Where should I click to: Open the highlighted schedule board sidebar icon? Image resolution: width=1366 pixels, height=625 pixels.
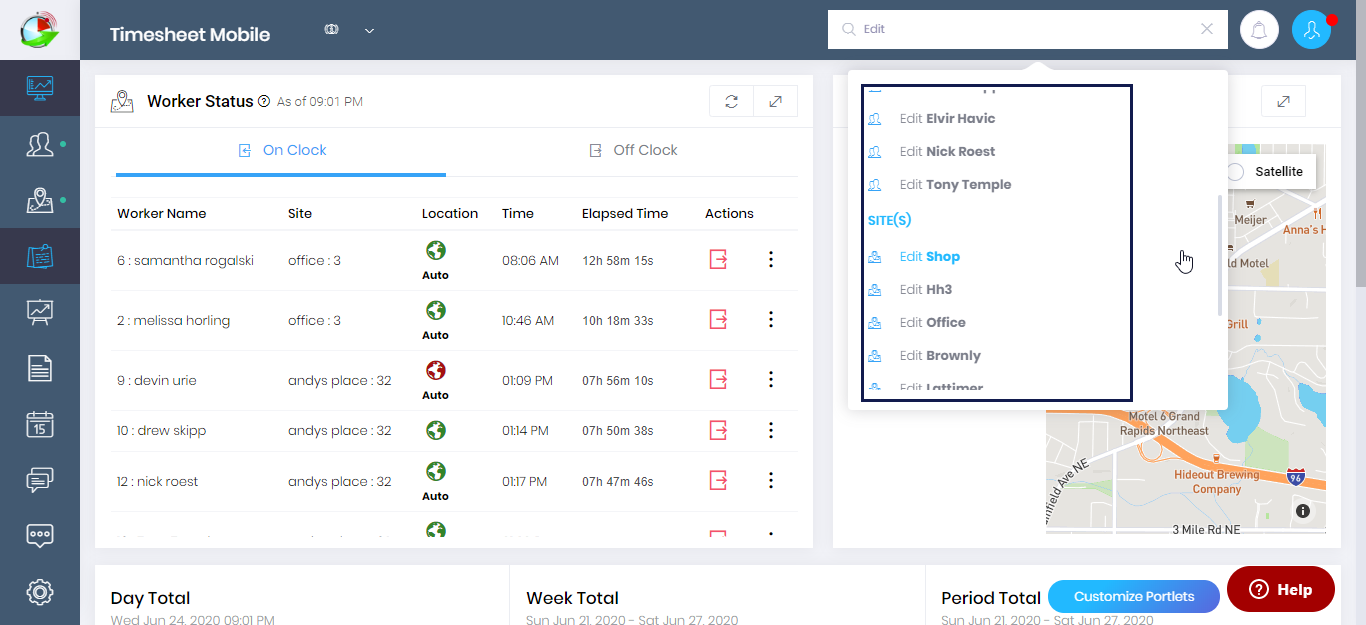click(x=40, y=257)
